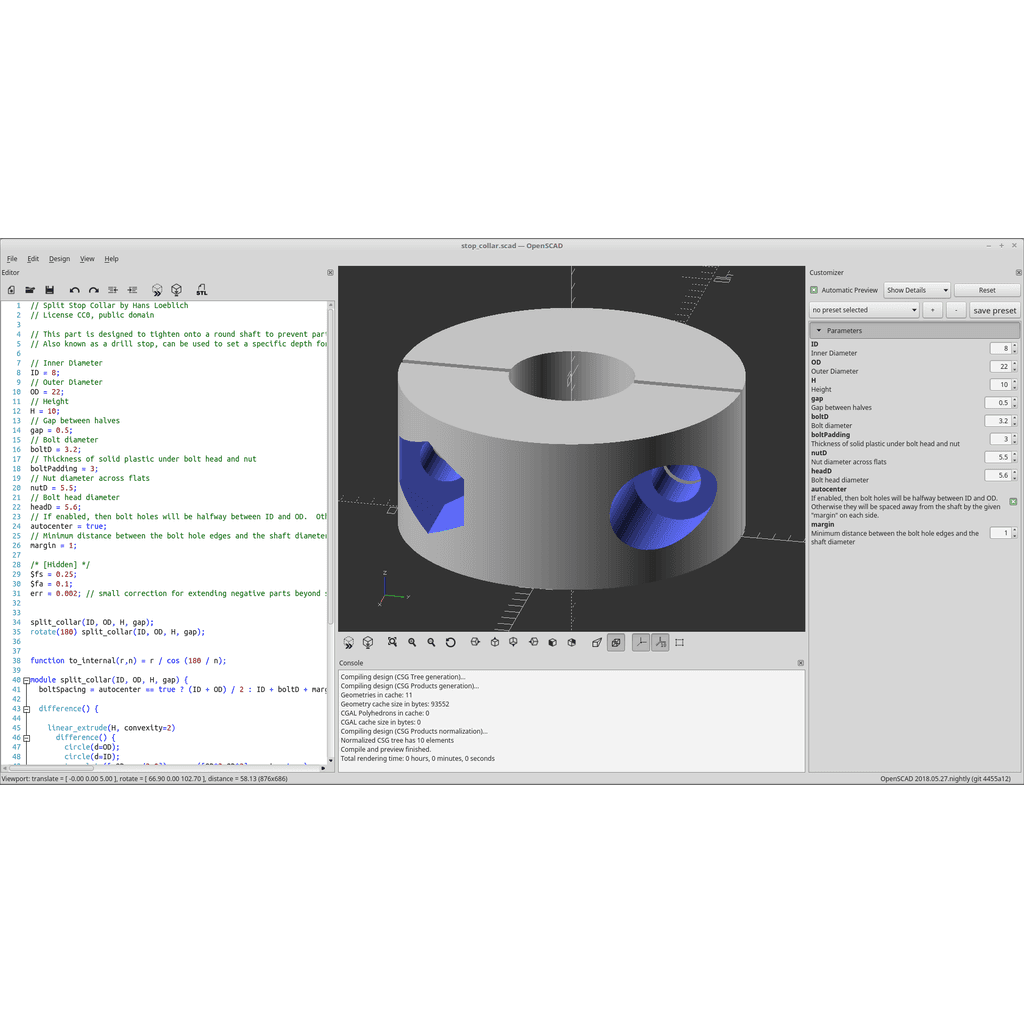Viewport: 1024px width, 1024px height.
Task: Click Render icon in viewport toolbar
Action: point(368,643)
